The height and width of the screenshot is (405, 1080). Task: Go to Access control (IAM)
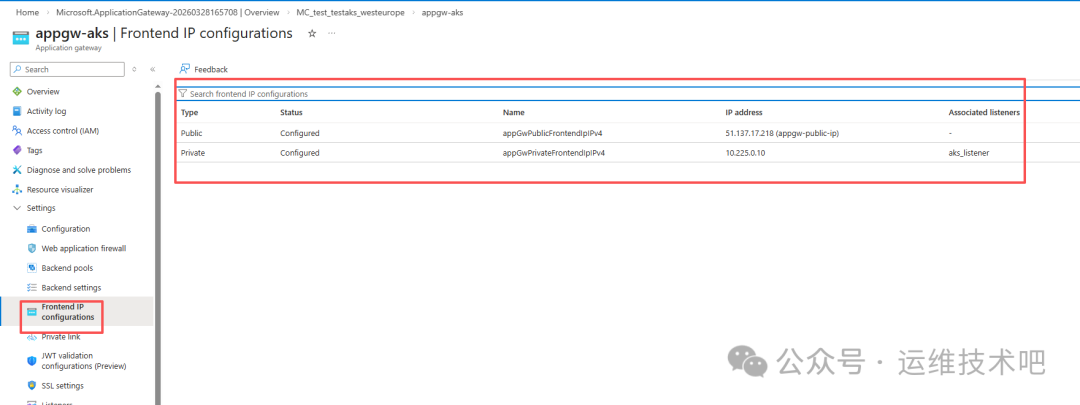[62, 131]
